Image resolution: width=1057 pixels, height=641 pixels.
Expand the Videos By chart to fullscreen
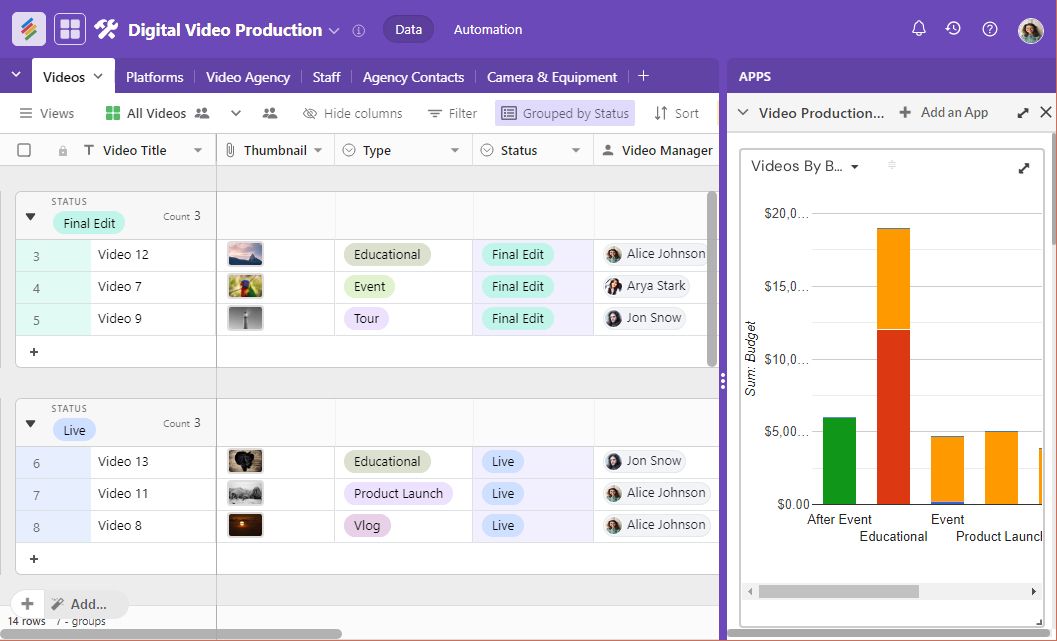click(x=1021, y=168)
